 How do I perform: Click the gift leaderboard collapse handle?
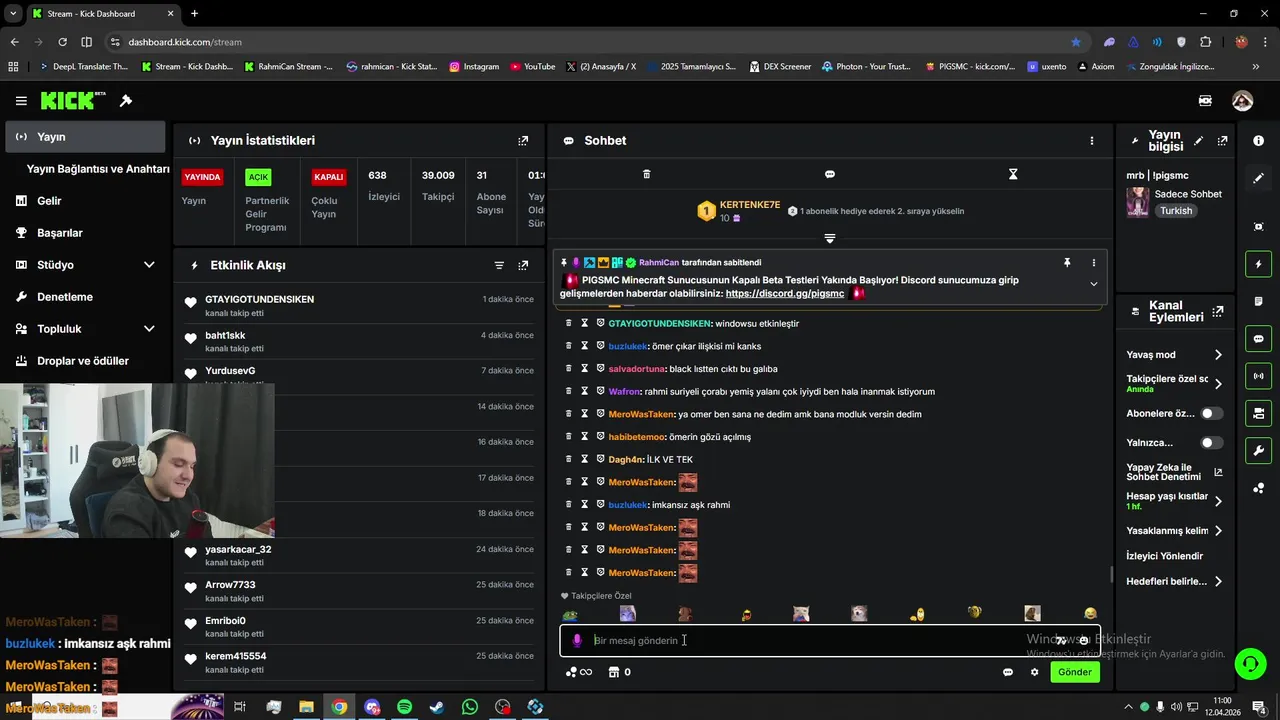(829, 238)
